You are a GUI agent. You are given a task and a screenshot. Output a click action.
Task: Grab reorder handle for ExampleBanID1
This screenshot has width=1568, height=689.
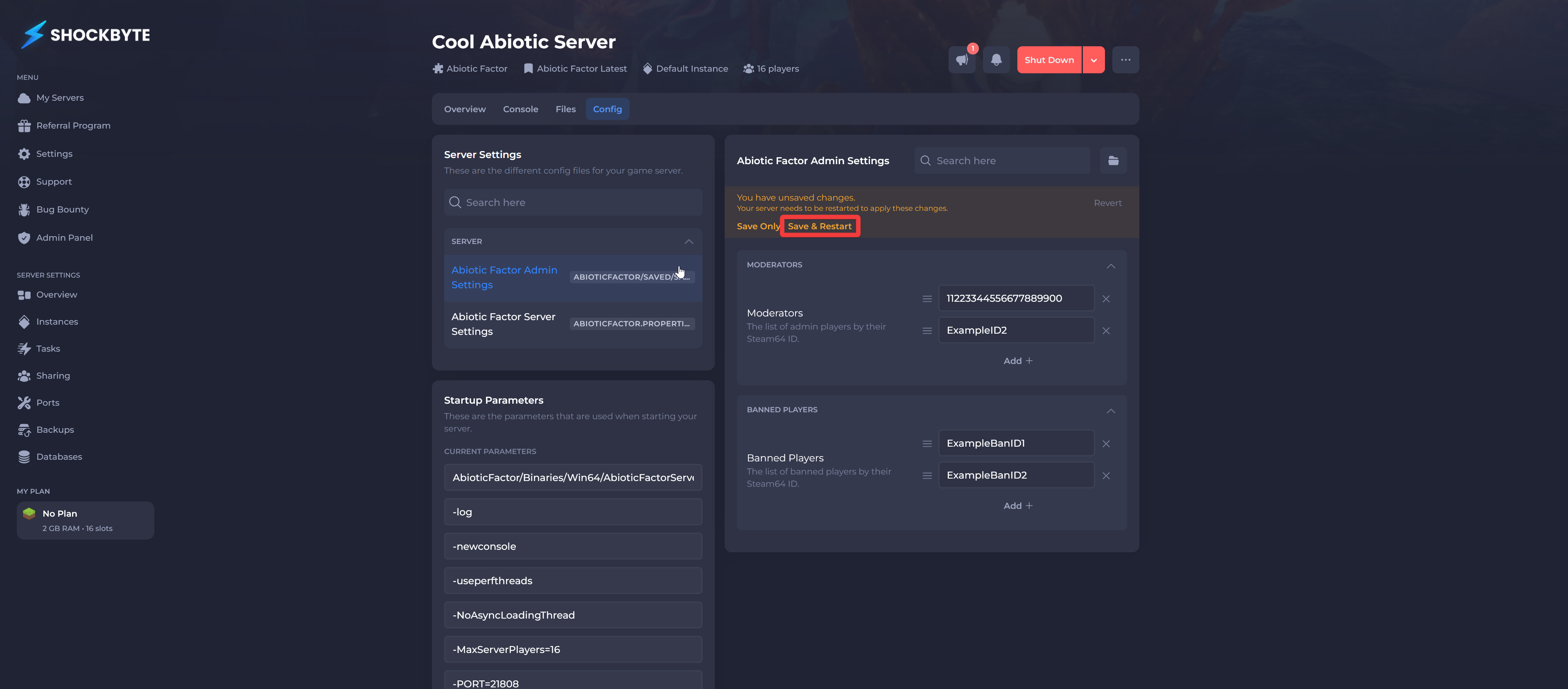(926, 444)
